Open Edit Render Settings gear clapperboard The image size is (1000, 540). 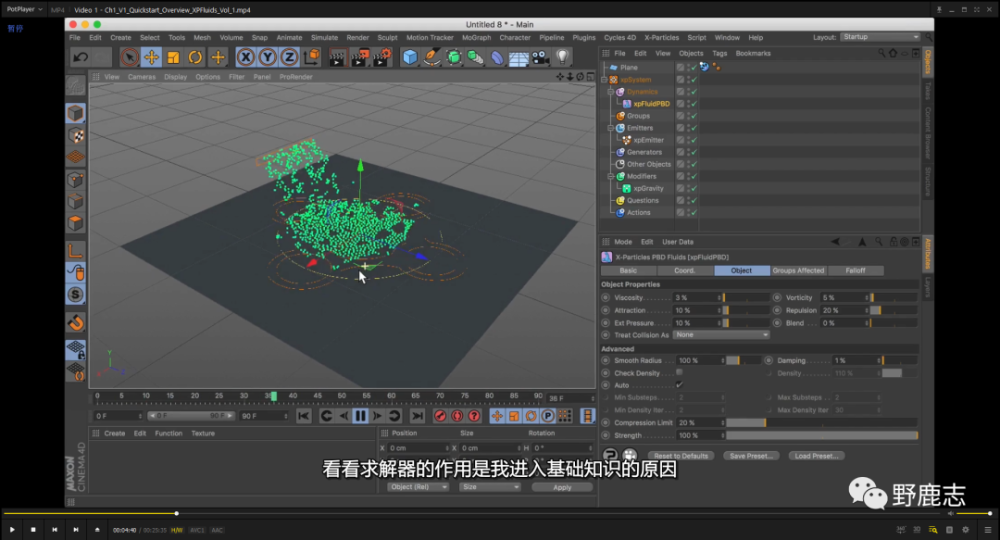[x=383, y=57]
